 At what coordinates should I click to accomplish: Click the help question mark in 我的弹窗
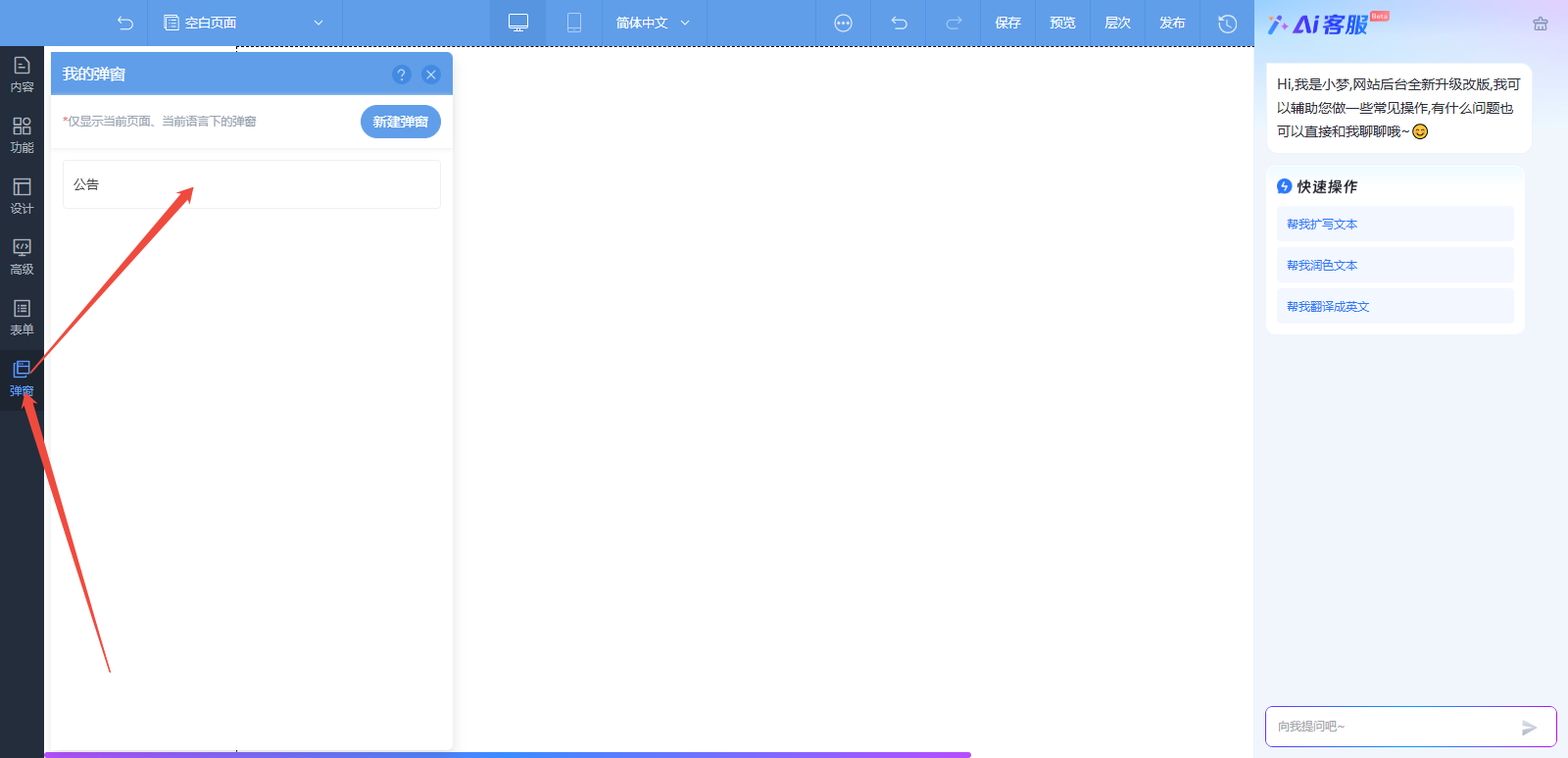click(x=401, y=75)
